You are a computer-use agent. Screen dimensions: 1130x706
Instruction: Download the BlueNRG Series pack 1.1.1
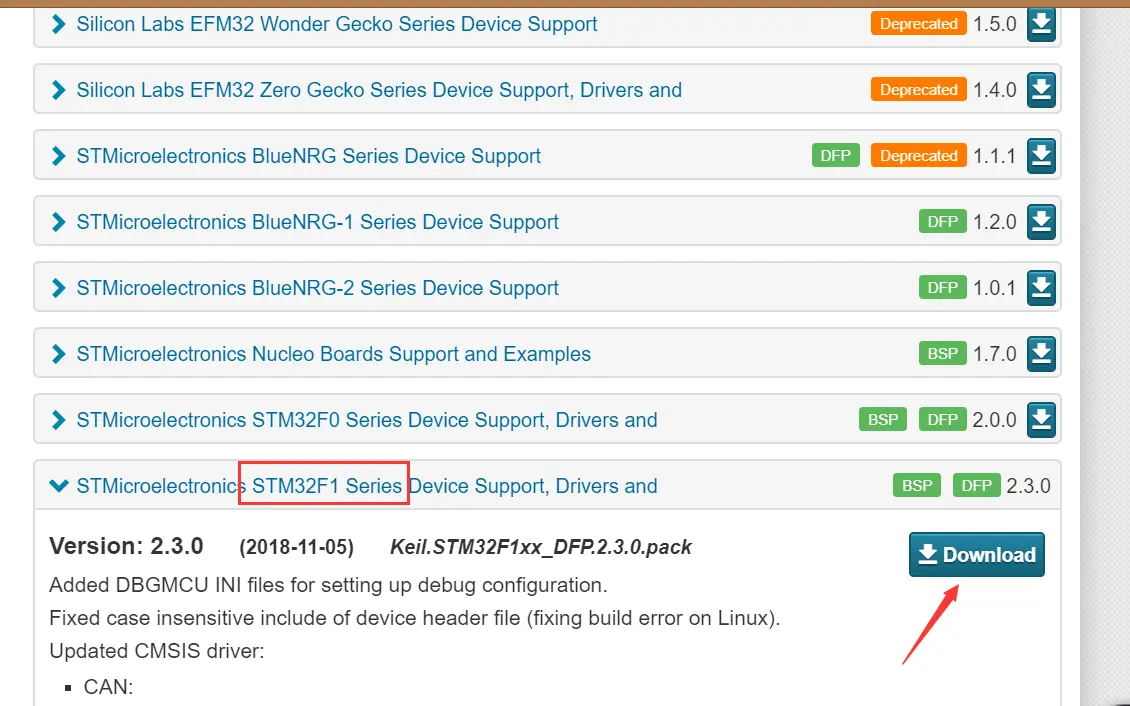(x=1041, y=156)
